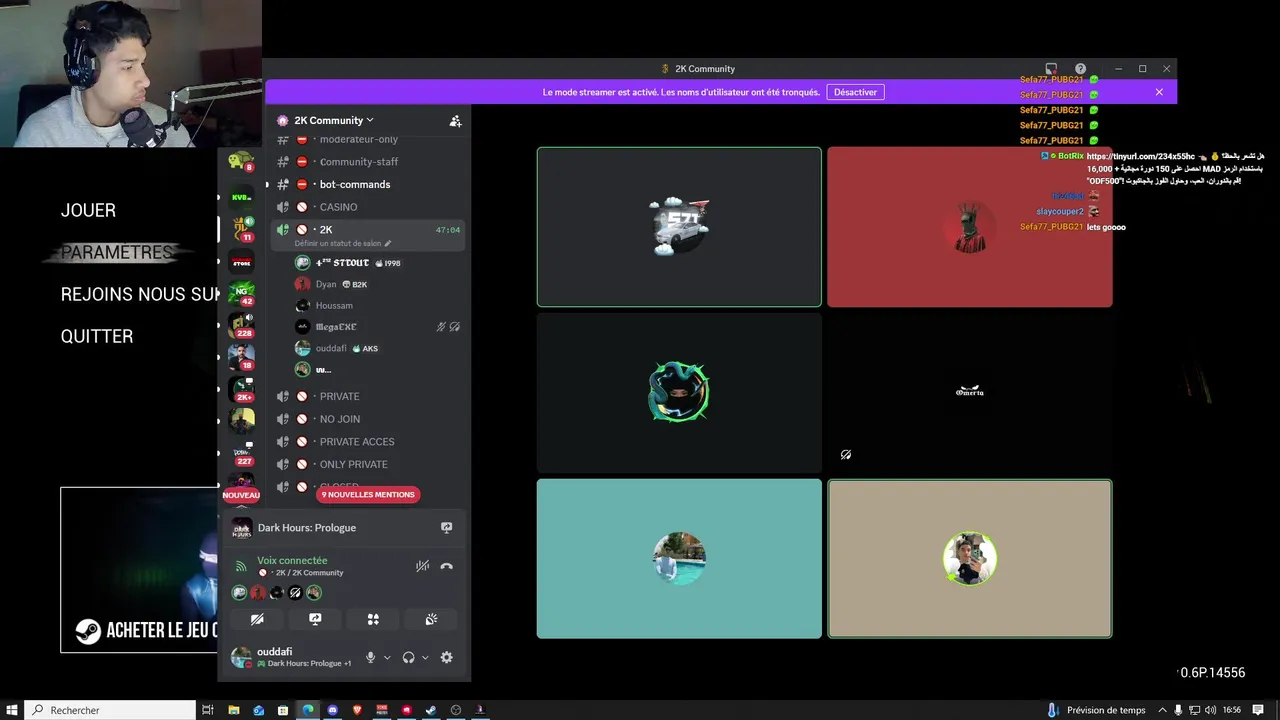Select voice member Houssam
The width and height of the screenshot is (1280, 720).
(x=334, y=305)
